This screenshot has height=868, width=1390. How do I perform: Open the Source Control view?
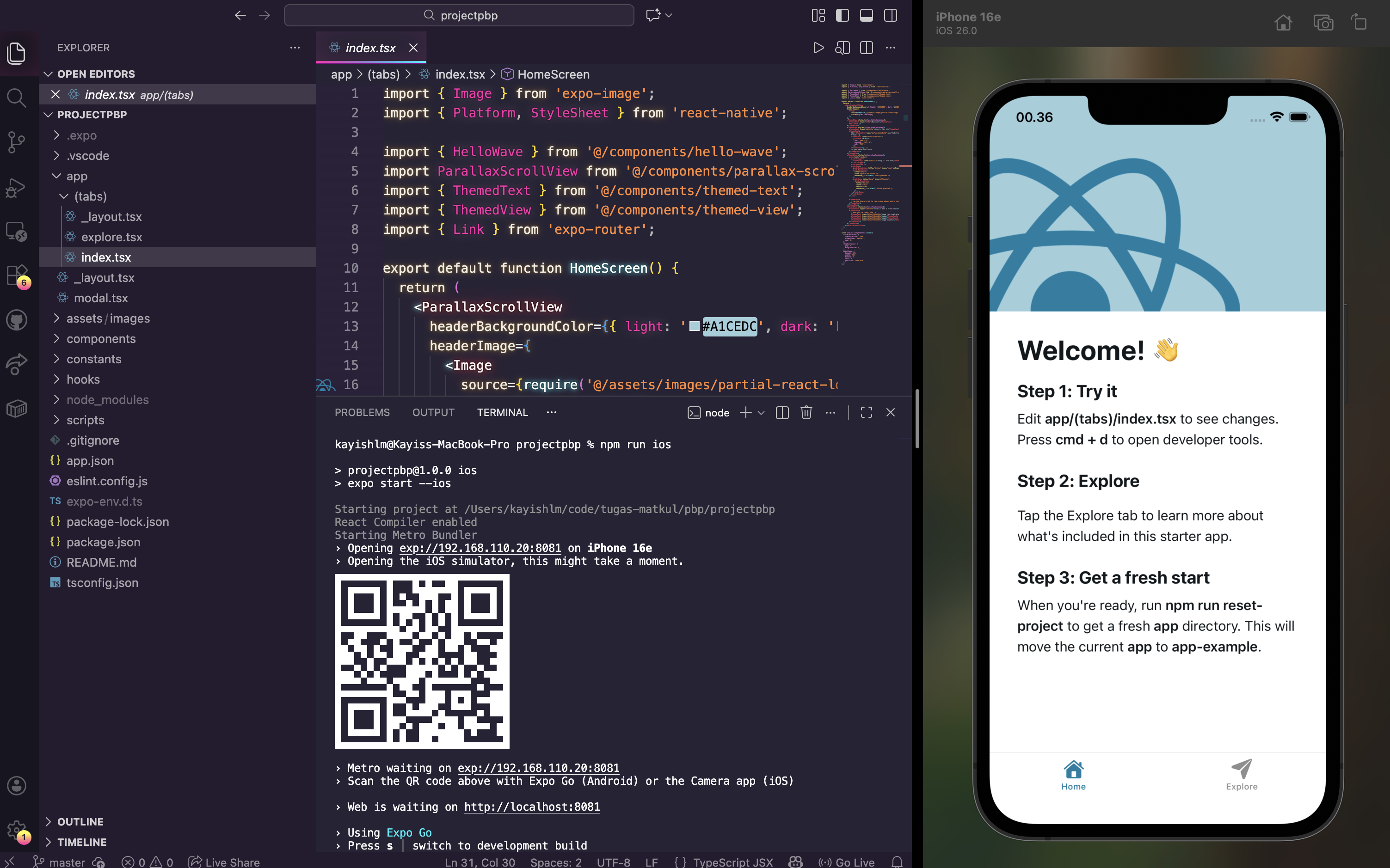(16, 142)
